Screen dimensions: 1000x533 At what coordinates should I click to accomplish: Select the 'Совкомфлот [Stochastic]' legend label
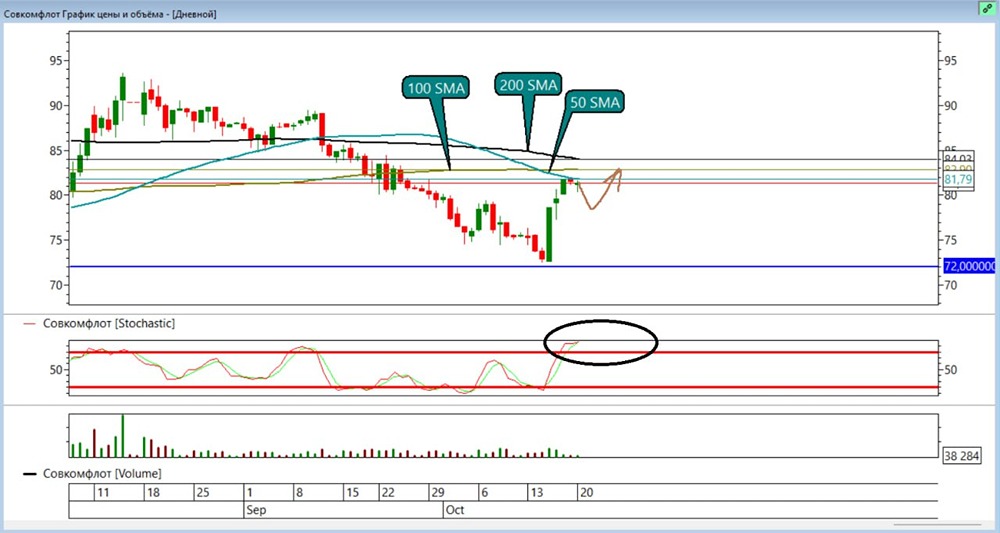click(109, 323)
